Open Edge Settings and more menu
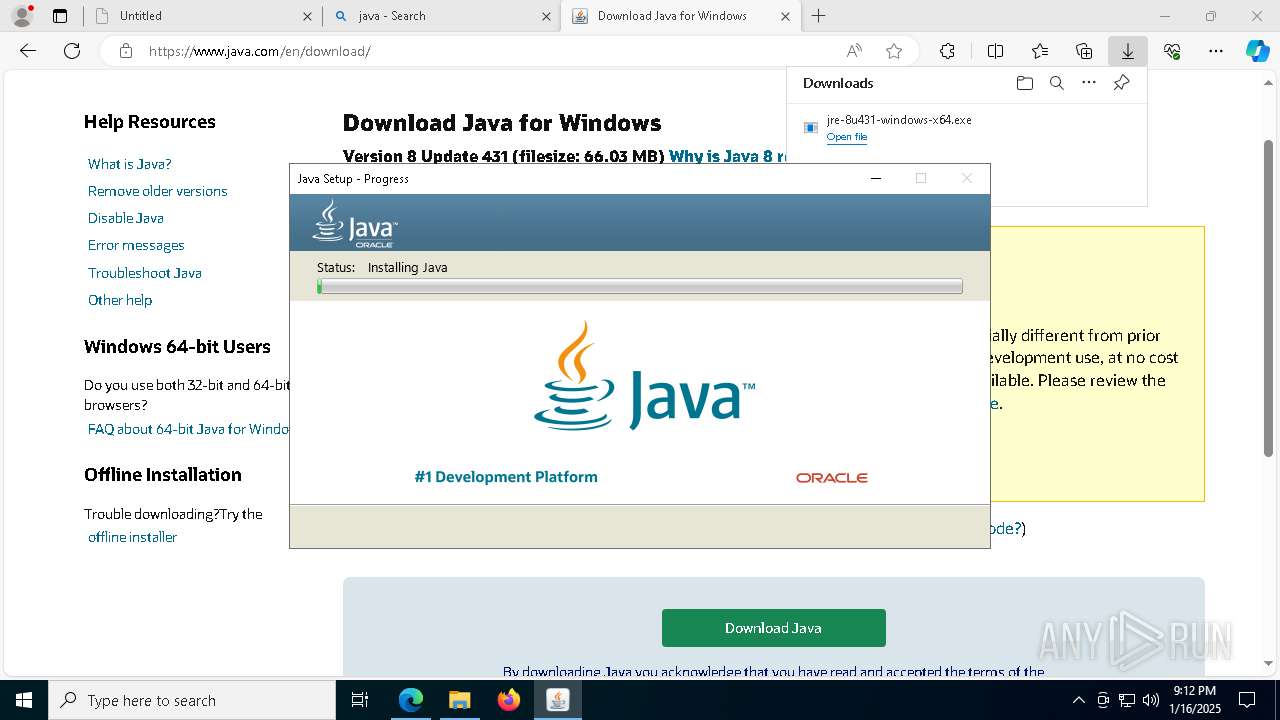Image resolution: width=1280 pixels, height=720 pixels. click(1216, 51)
